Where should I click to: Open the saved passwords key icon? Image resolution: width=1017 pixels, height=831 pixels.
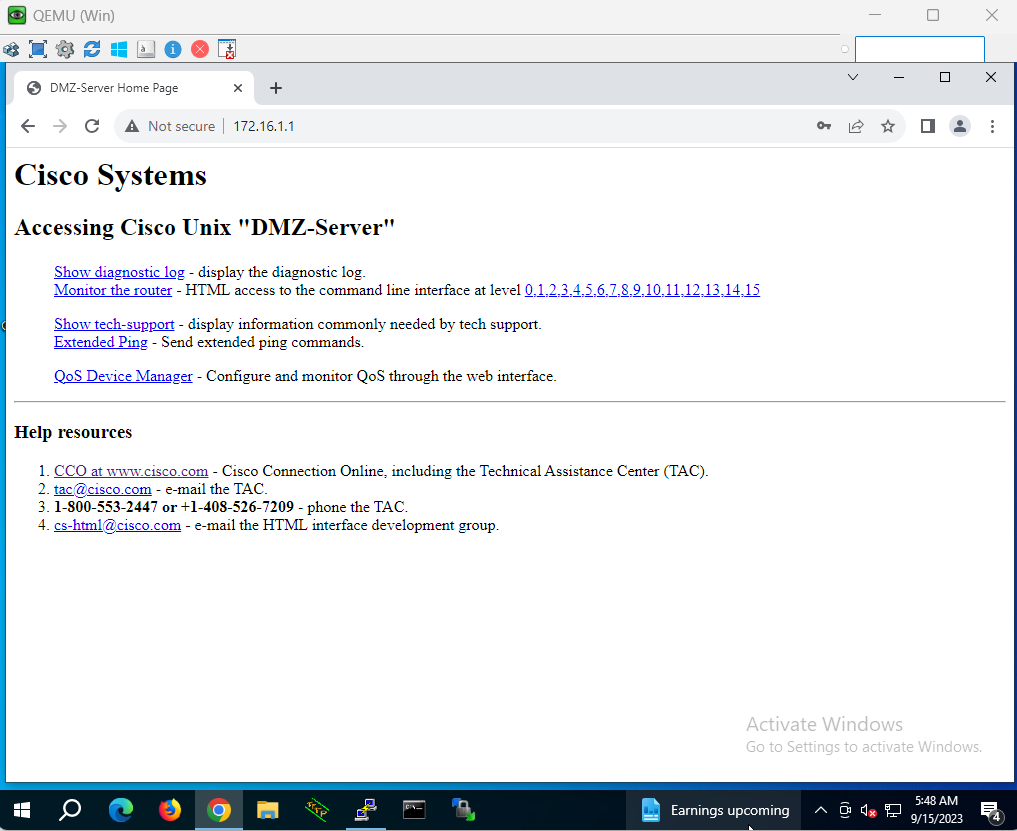(x=824, y=126)
